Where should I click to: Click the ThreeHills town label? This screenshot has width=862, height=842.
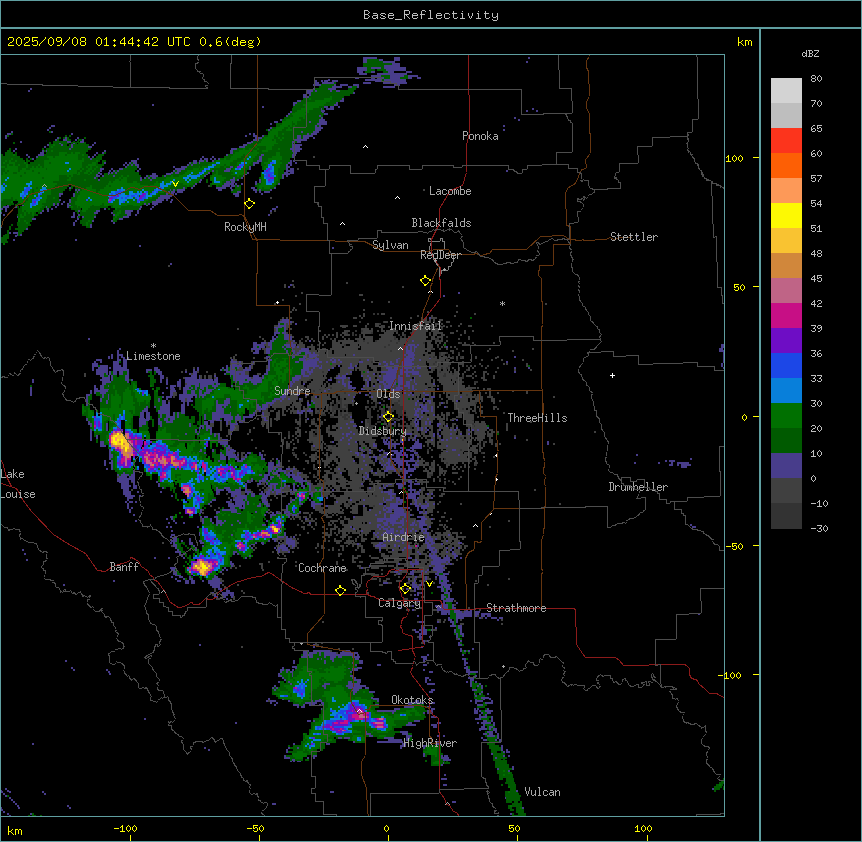(537, 418)
